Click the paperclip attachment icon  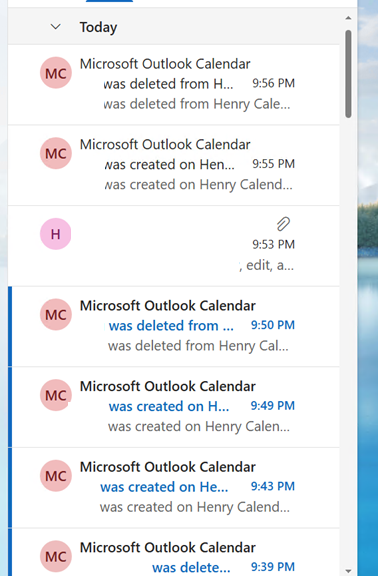pos(283,224)
